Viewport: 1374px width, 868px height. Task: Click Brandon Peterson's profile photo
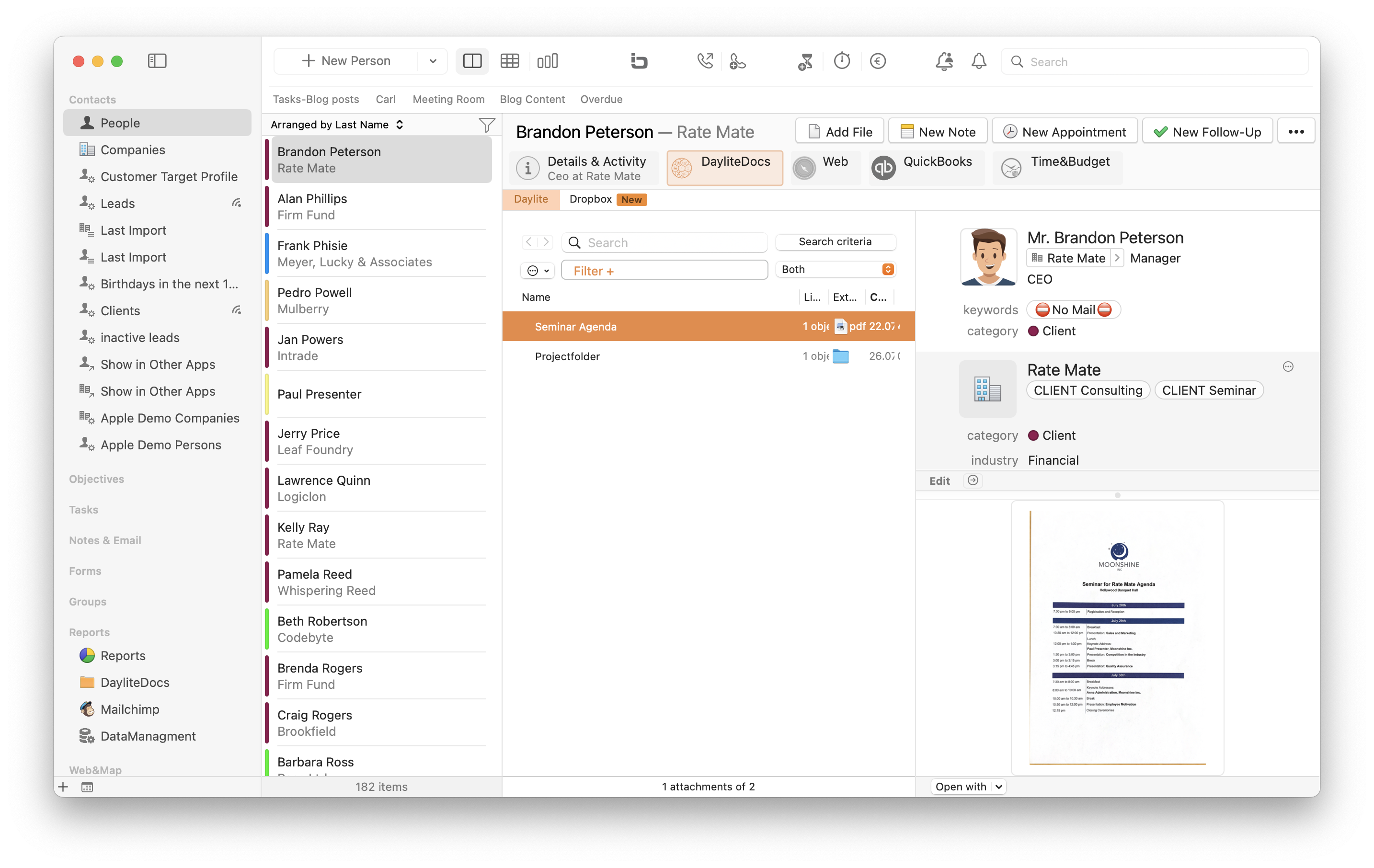coord(988,257)
